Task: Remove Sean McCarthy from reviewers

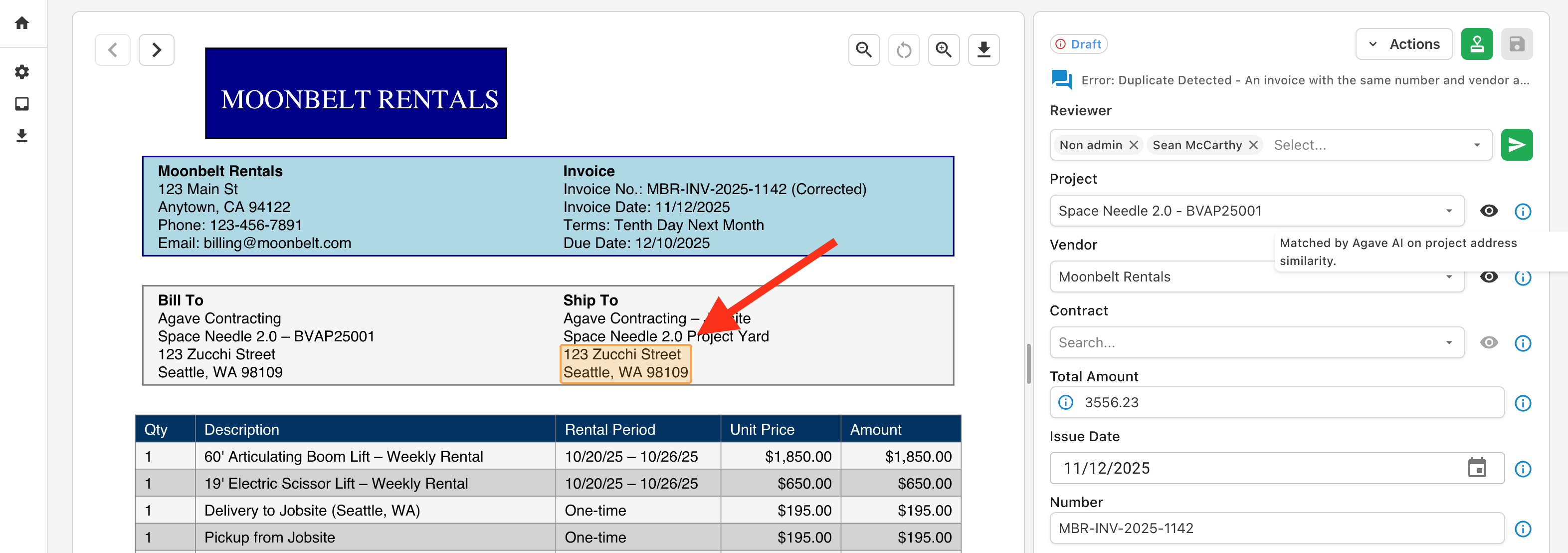Action: tap(1253, 145)
